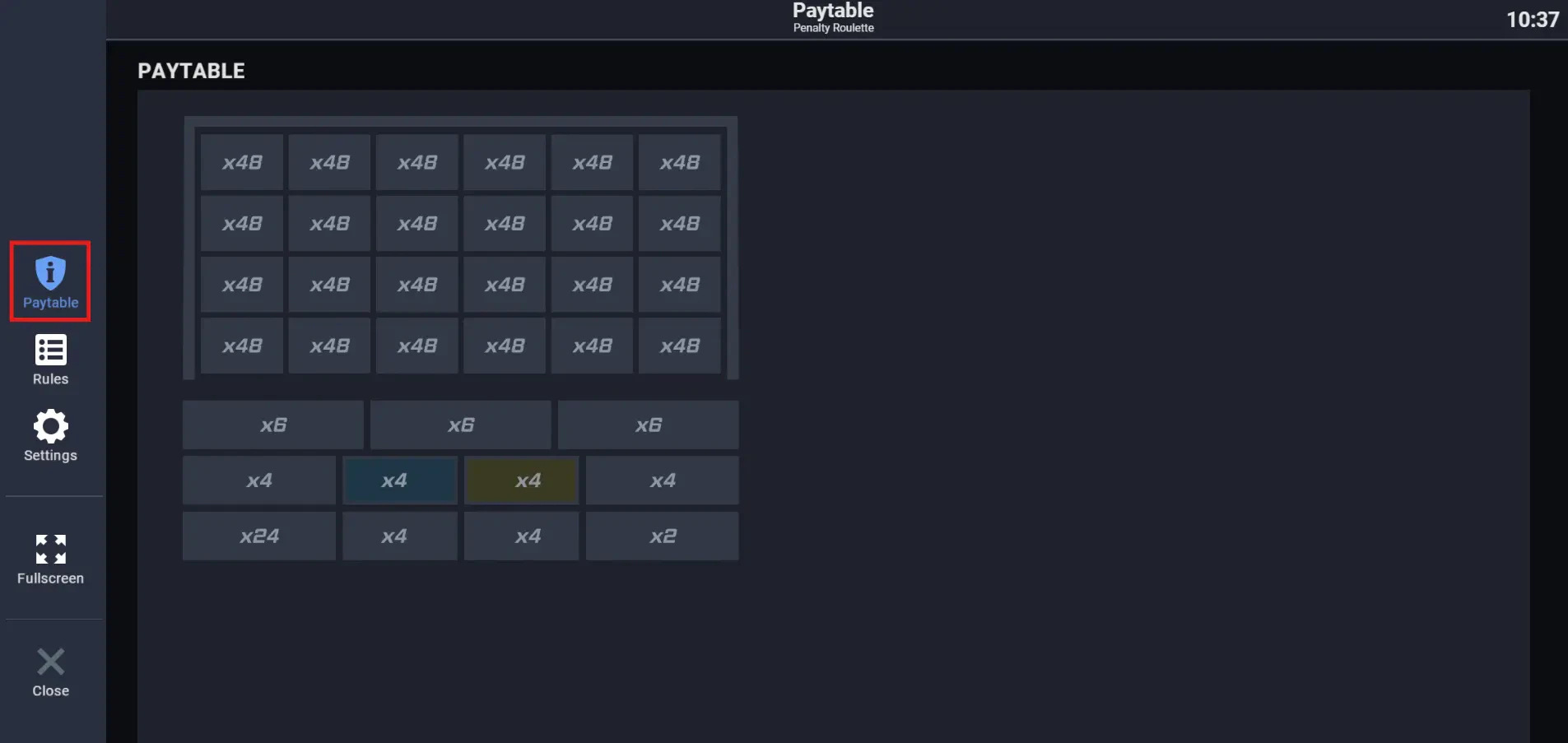
Task: Close the menu with X icon
Action: pos(50,662)
